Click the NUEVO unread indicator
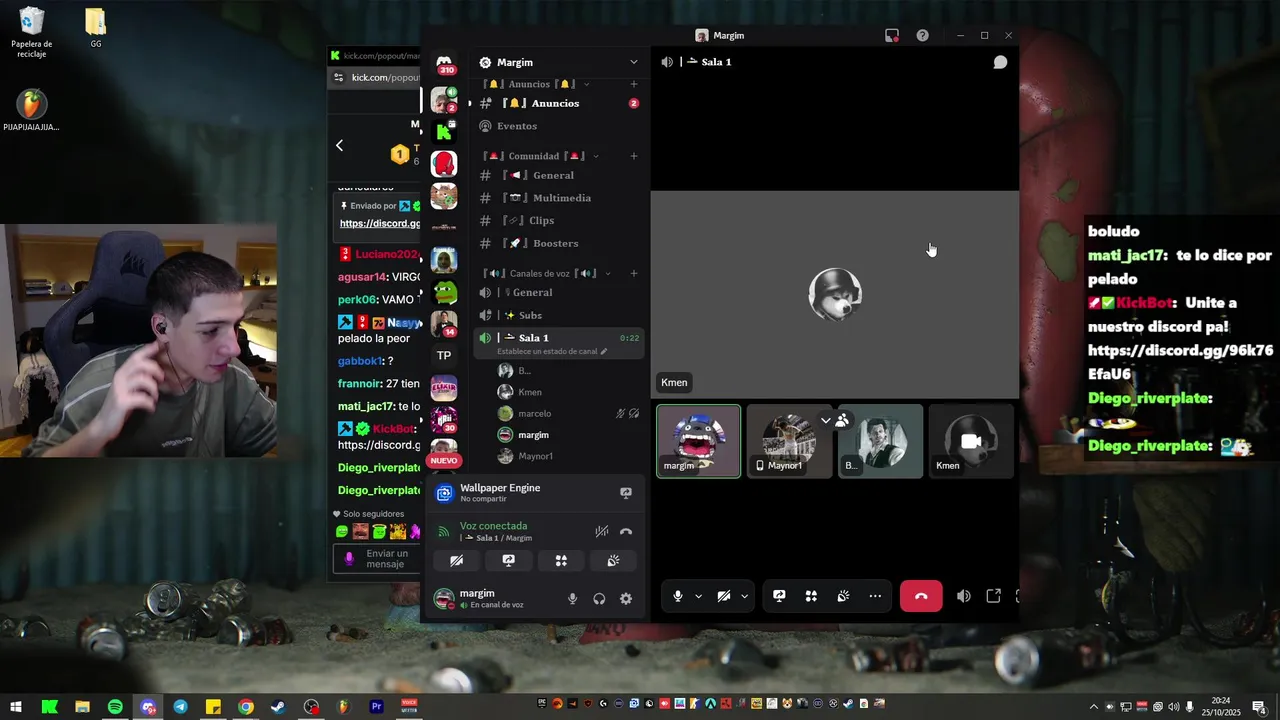1280x720 pixels. (x=444, y=461)
